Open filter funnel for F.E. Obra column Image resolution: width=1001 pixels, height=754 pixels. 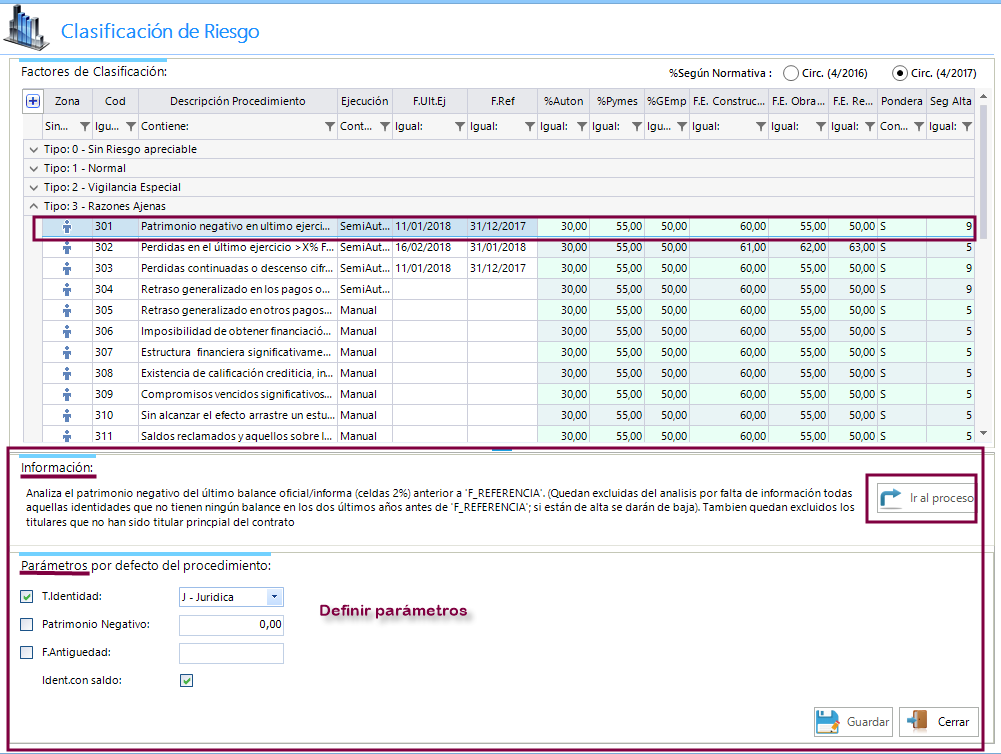tap(820, 126)
